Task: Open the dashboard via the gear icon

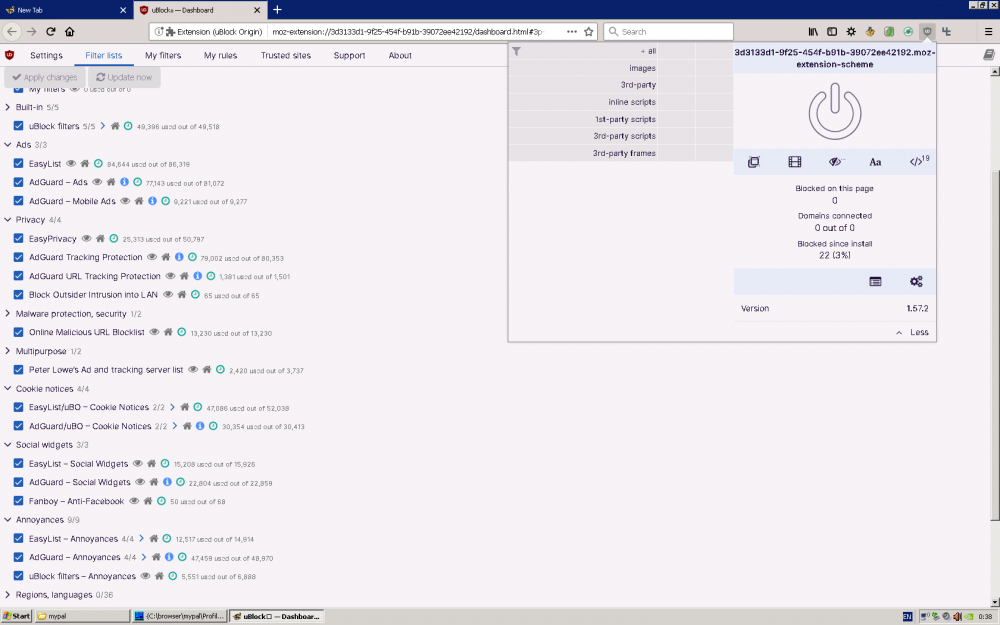Action: pos(916,281)
